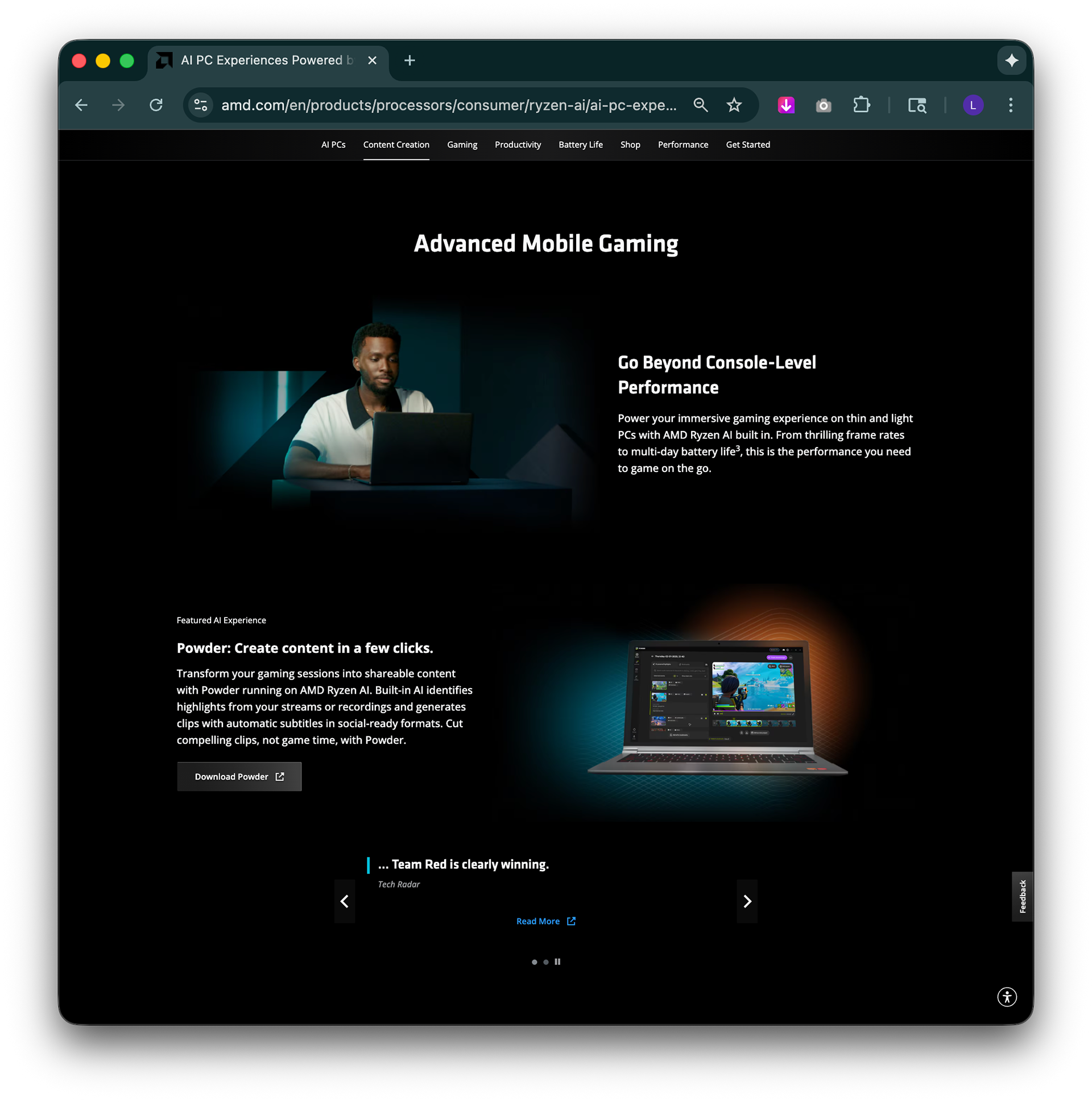Follow the Read More link
1092x1102 pixels.
coord(545,921)
